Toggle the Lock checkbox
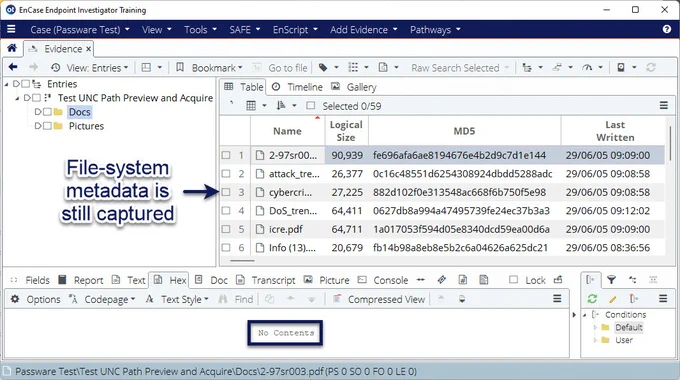 point(513,280)
